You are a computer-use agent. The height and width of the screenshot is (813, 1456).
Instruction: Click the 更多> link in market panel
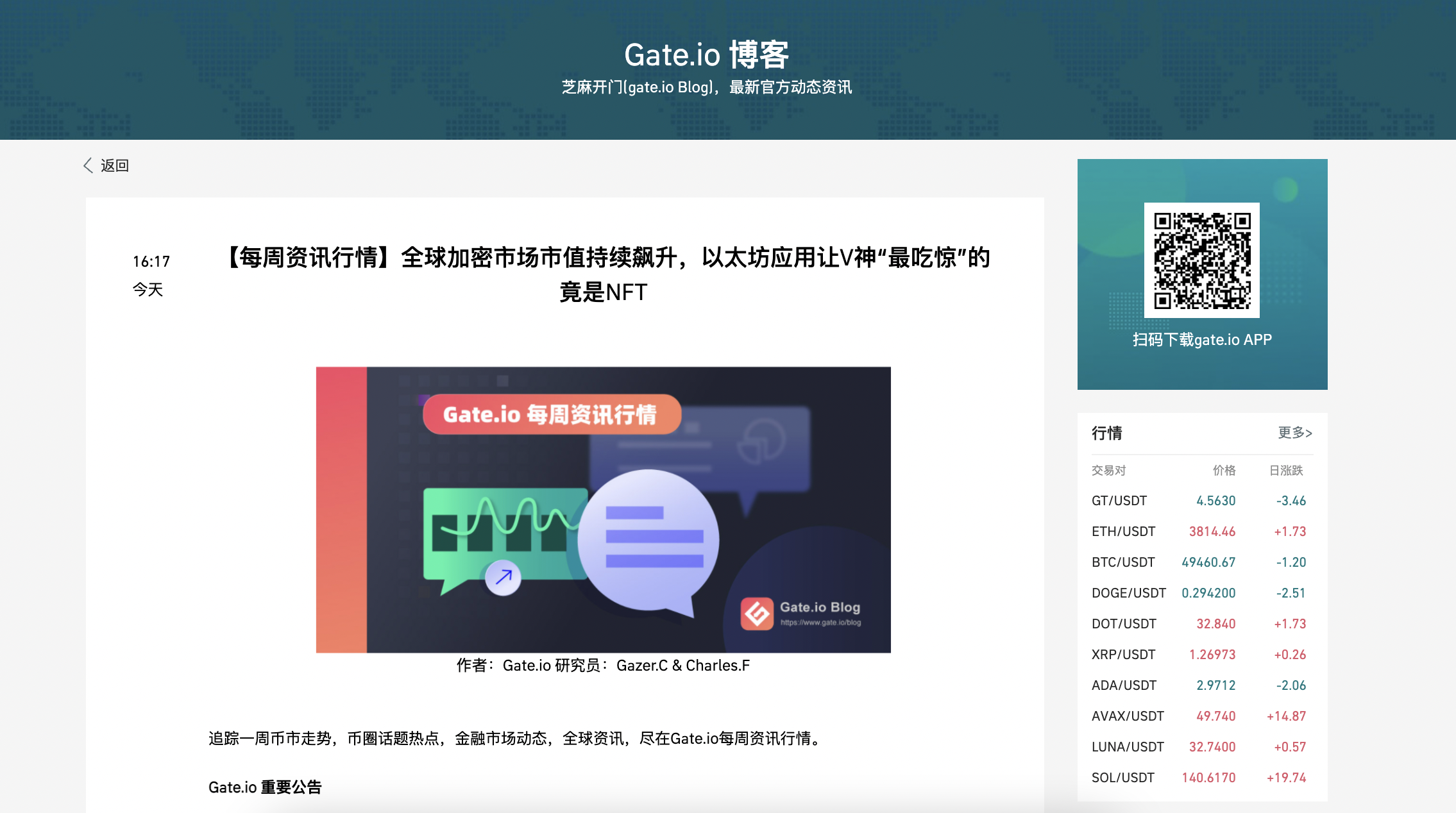[1294, 433]
